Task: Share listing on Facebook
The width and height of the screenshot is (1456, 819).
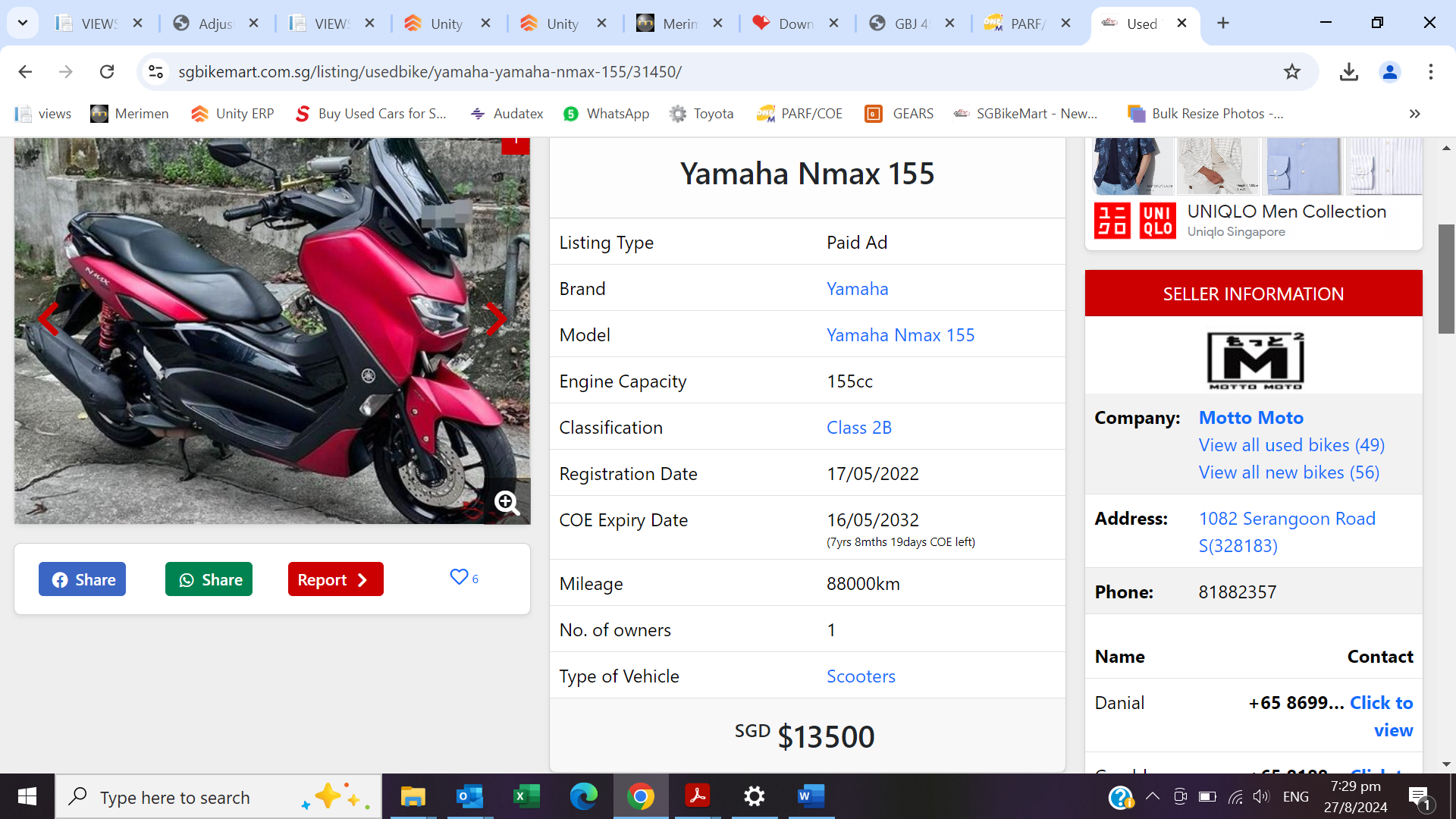Action: 83,579
